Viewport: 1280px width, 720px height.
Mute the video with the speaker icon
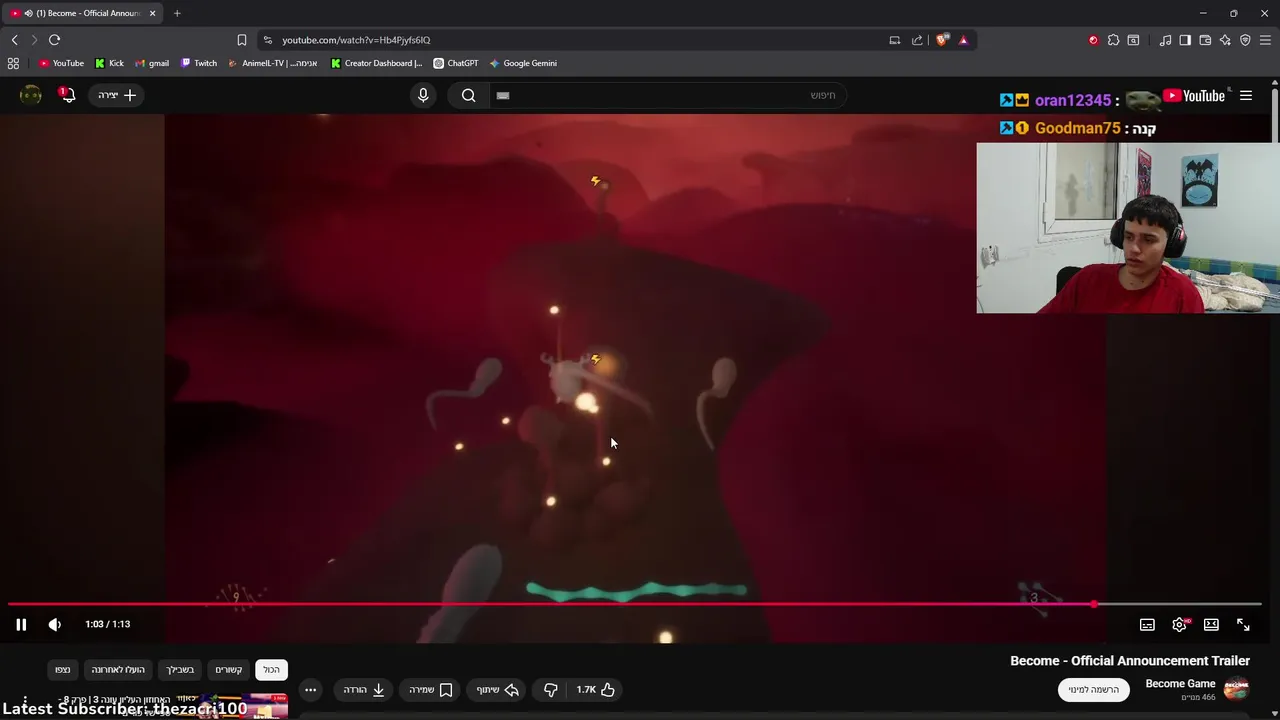coord(55,624)
